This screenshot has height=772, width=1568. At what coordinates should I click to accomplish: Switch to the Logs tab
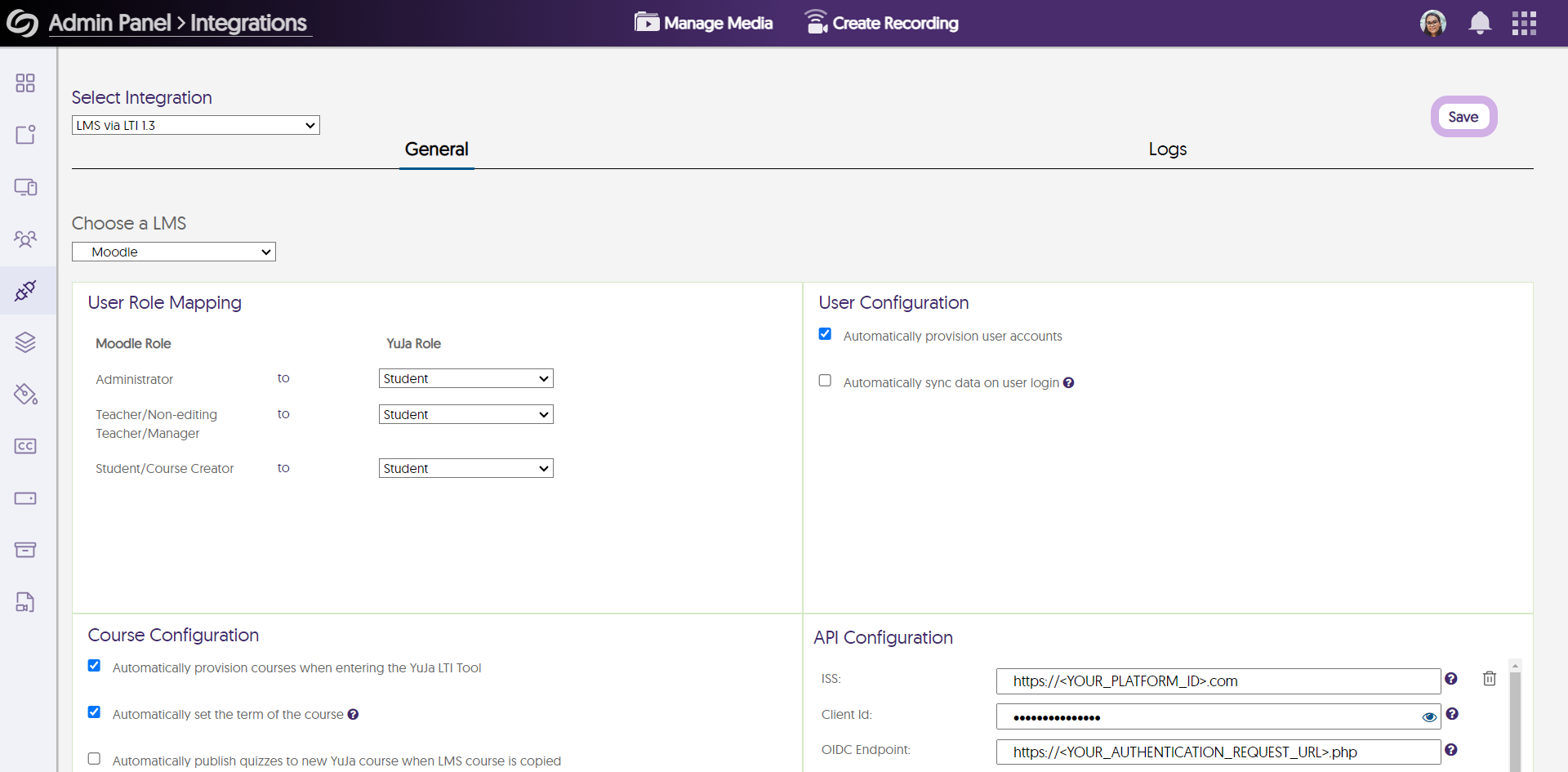pos(1168,149)
